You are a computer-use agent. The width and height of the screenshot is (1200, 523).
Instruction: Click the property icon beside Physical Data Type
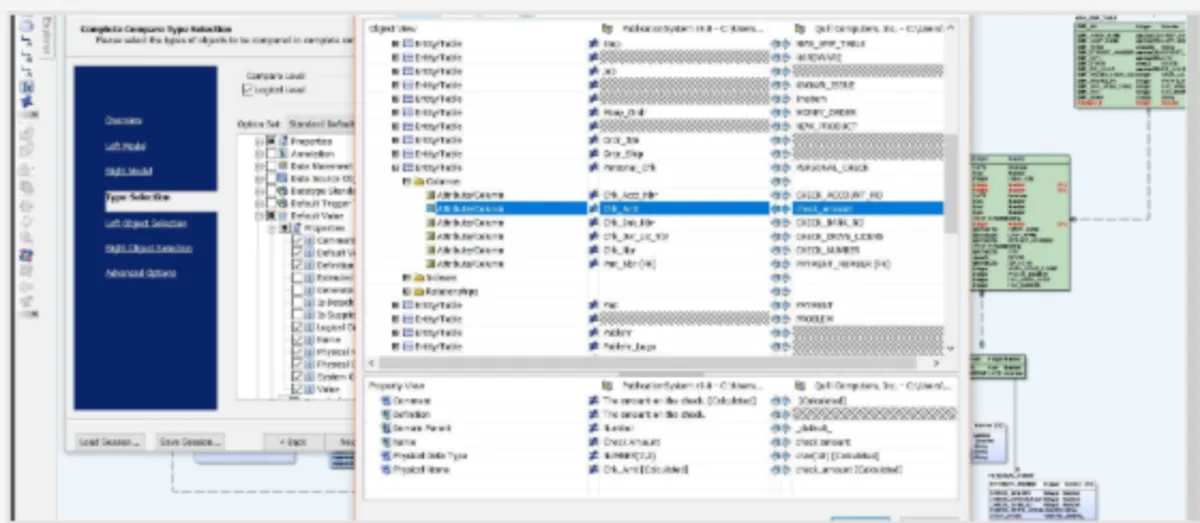(385, 455)
